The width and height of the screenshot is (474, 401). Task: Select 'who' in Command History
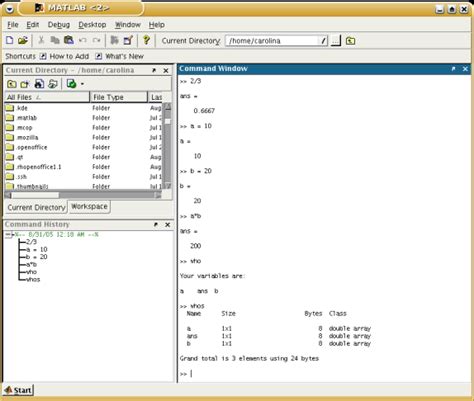31,272
